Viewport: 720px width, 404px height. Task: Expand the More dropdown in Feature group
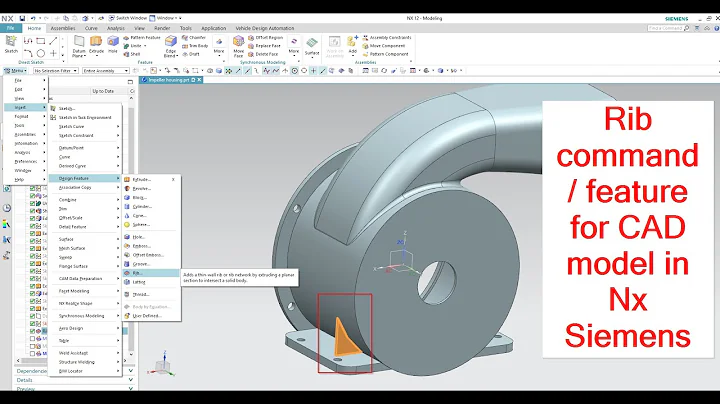click(219, 47)
